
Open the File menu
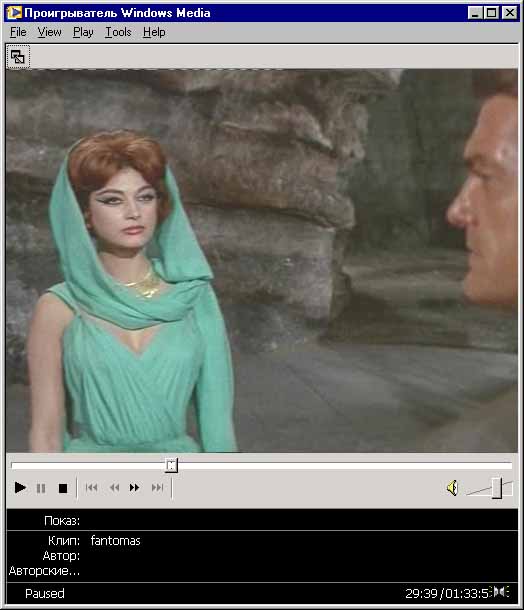[x=18, y=32]
